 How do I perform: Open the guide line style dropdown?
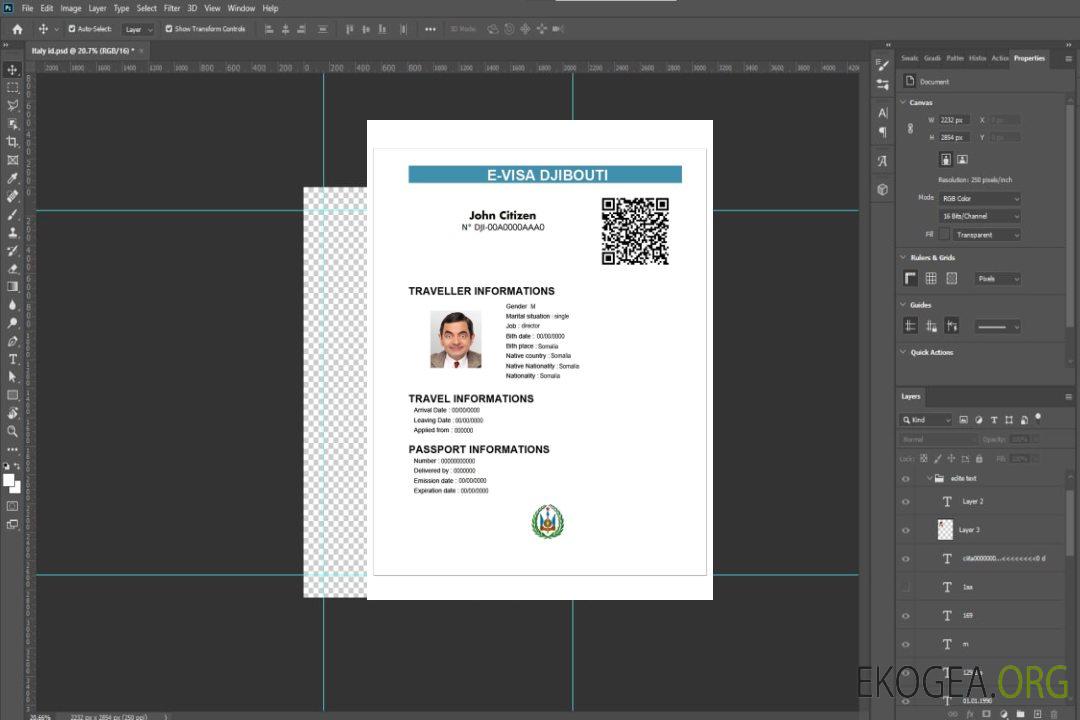coord(997,327)
